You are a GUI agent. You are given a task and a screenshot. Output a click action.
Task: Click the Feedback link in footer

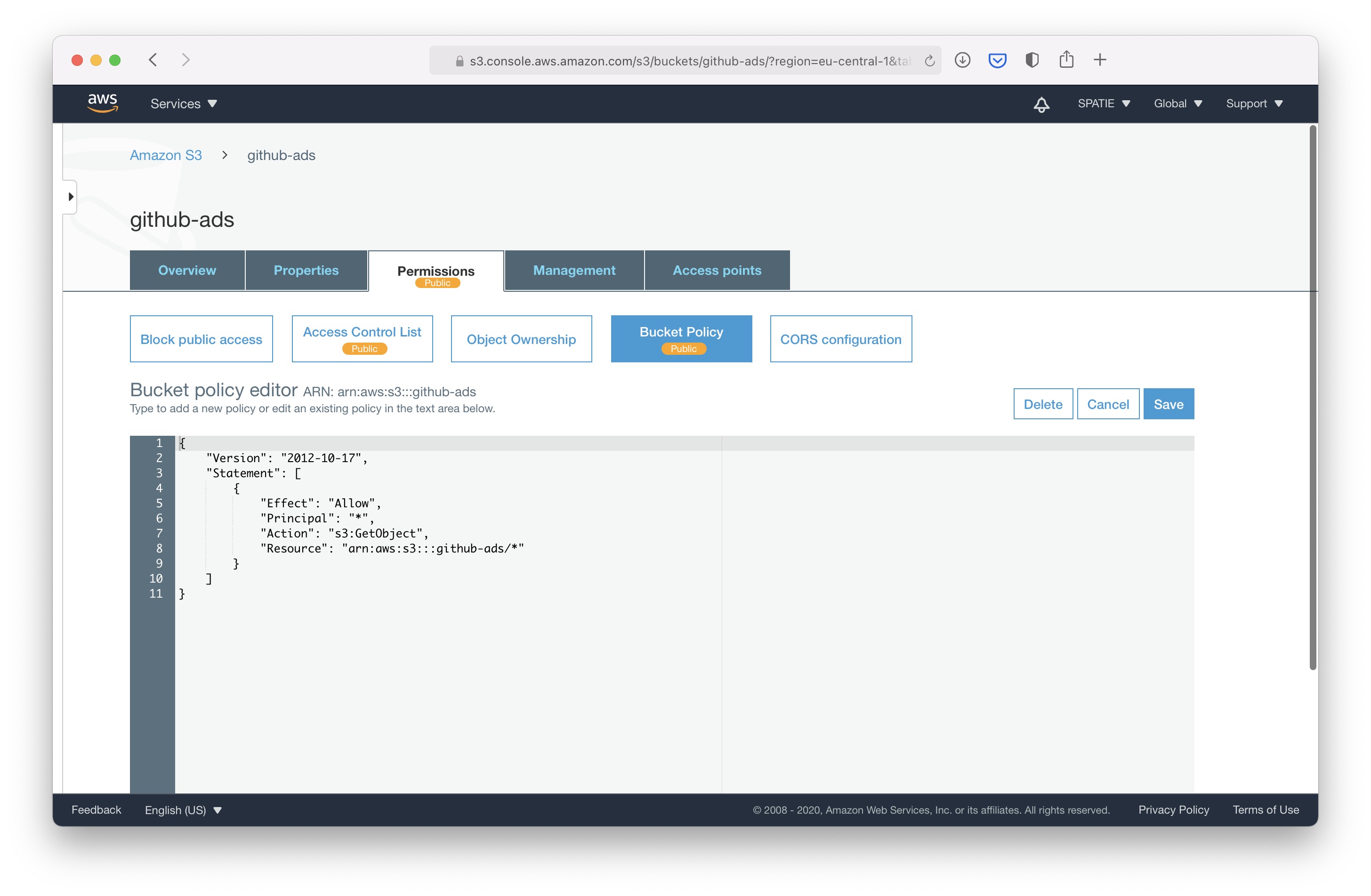[x=96, y=809]
